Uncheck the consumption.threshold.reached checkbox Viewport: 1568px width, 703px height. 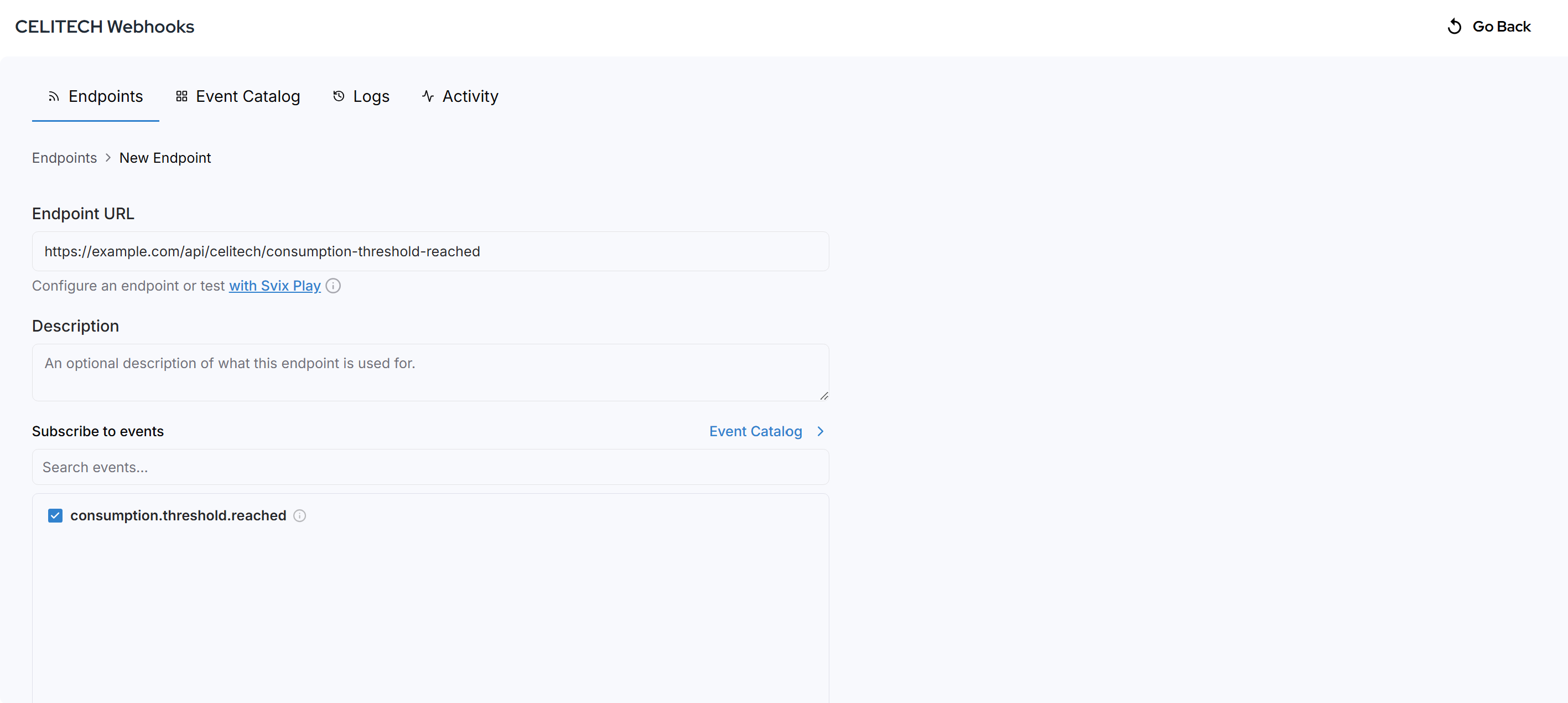point(55,515)
